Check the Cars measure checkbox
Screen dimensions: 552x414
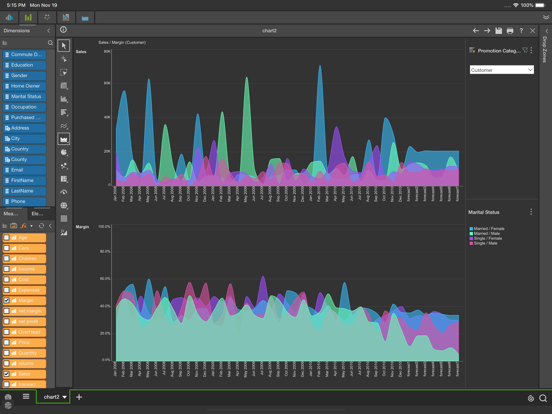point(6,248)
